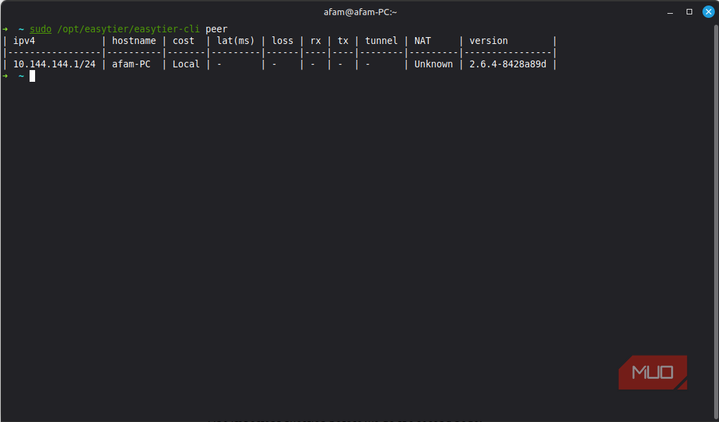Click the ipv4 column header
This screenshot has height=422, width=719.
point(24,41)
